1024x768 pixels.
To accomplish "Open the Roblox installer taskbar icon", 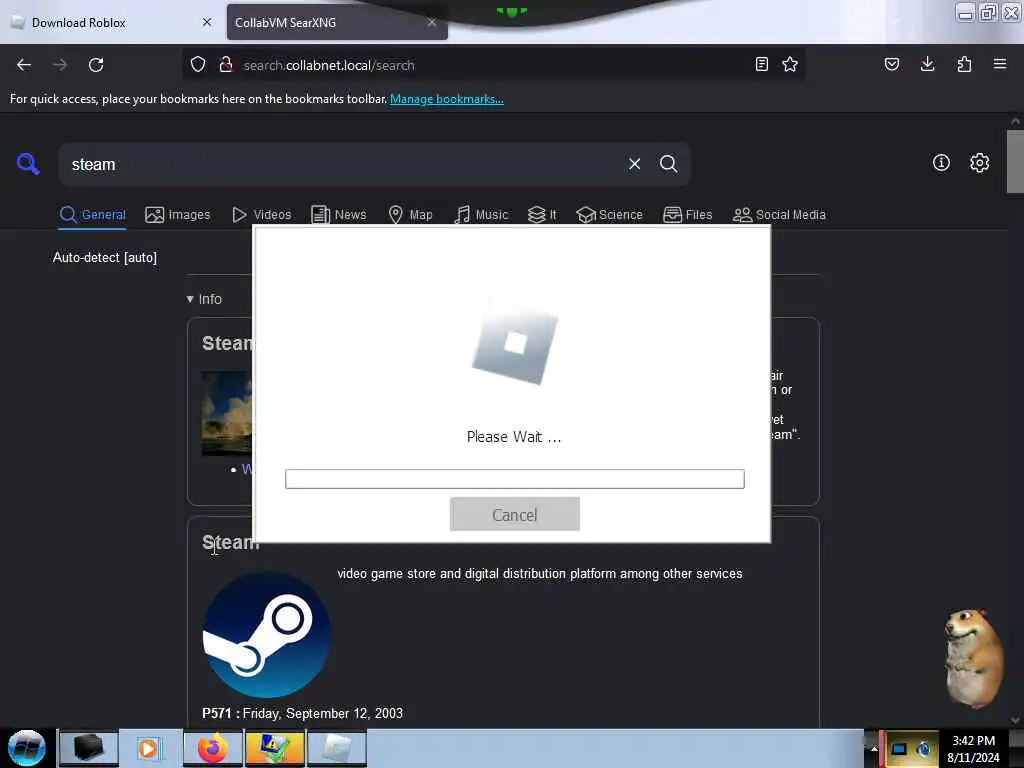I will [x=336, y=748].
